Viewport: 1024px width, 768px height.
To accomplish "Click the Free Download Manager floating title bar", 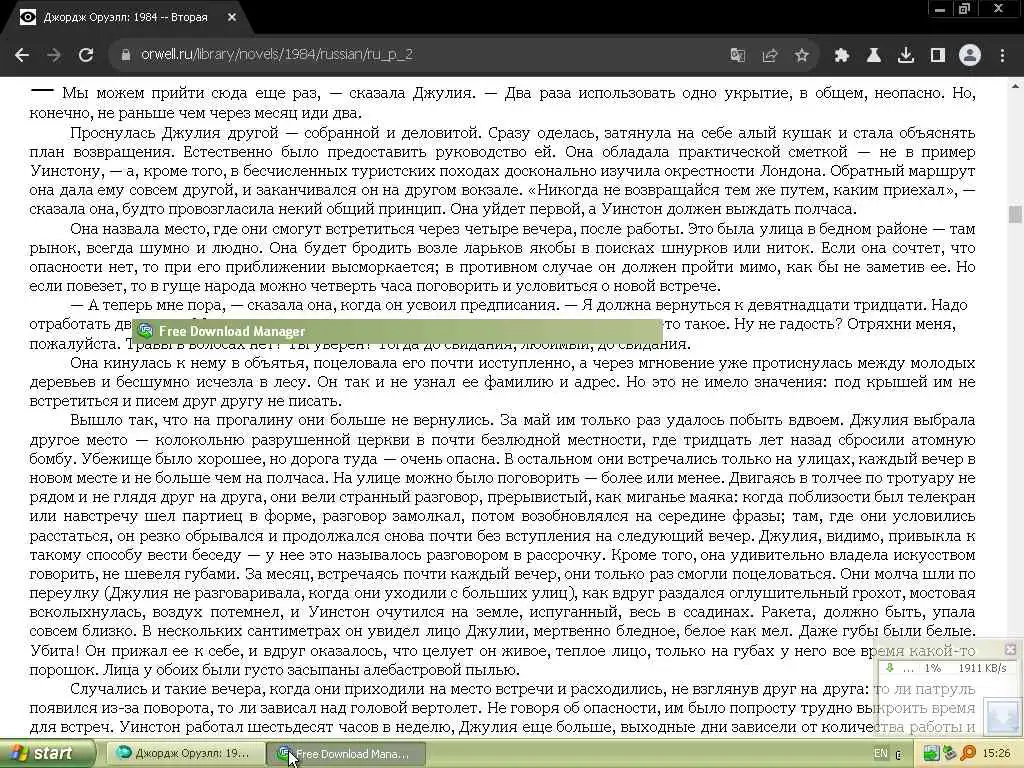I will point(397,331).
